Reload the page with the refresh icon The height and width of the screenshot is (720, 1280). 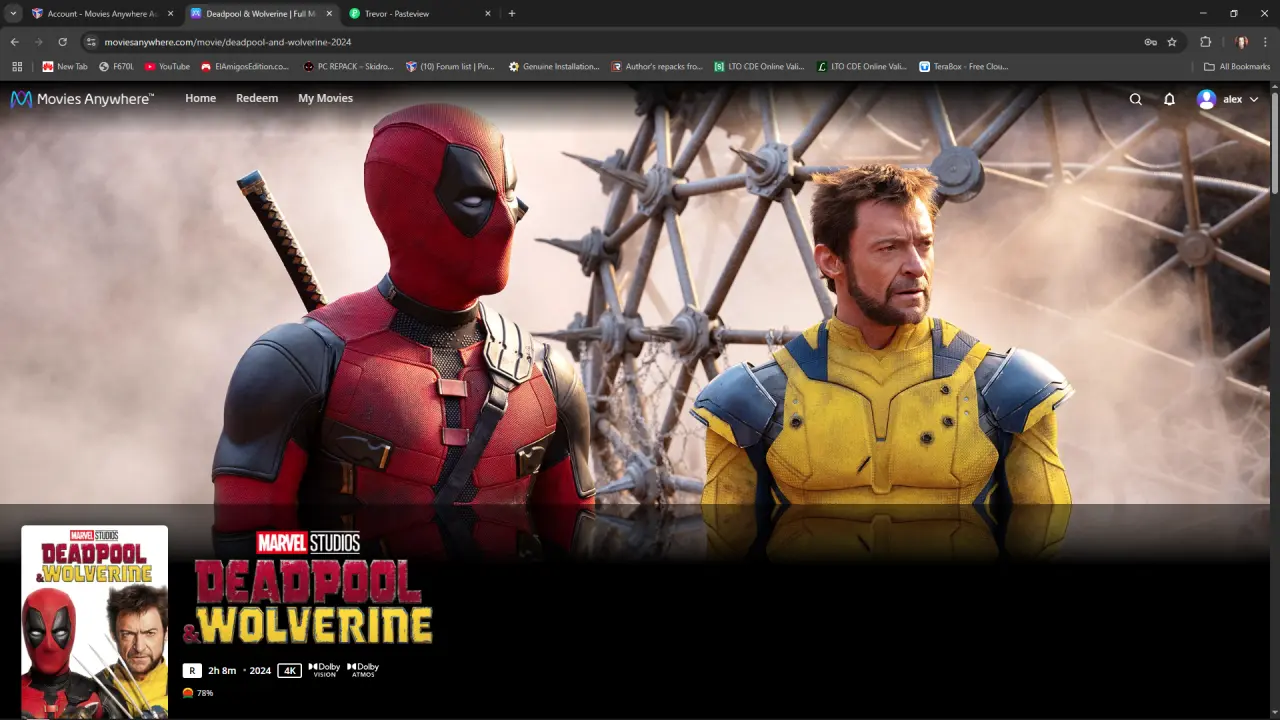(x=62, y=42)
